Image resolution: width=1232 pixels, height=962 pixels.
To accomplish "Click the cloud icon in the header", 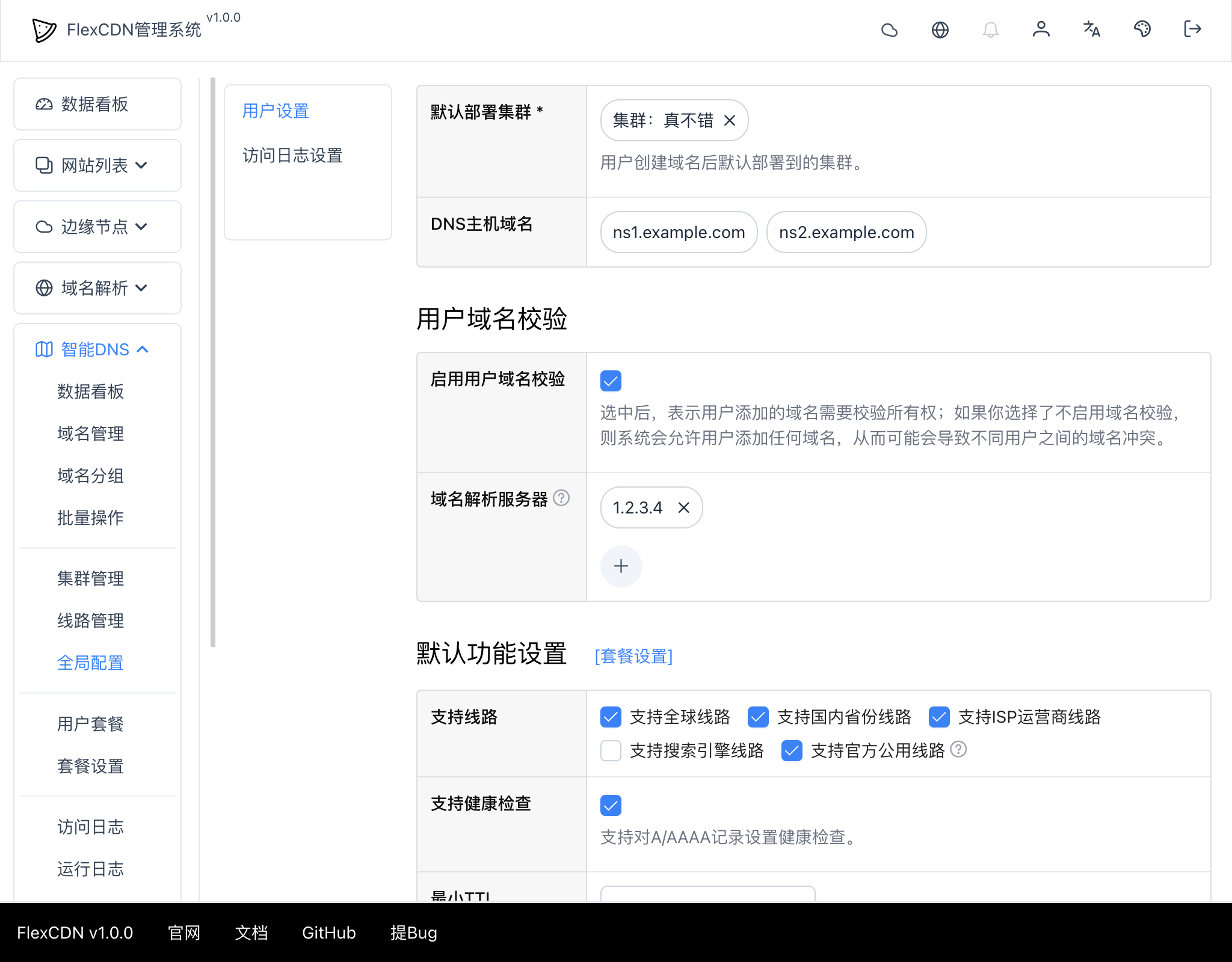I will click(x=890, y=29).
